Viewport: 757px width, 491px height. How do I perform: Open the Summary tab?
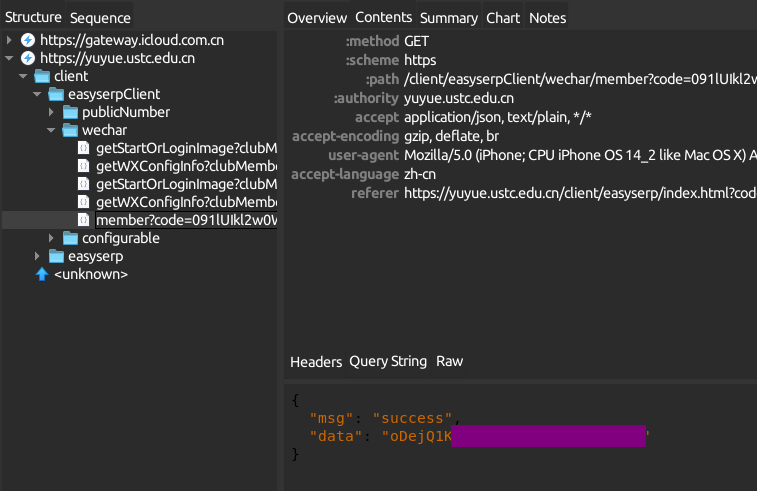click(x=448, y=18)
